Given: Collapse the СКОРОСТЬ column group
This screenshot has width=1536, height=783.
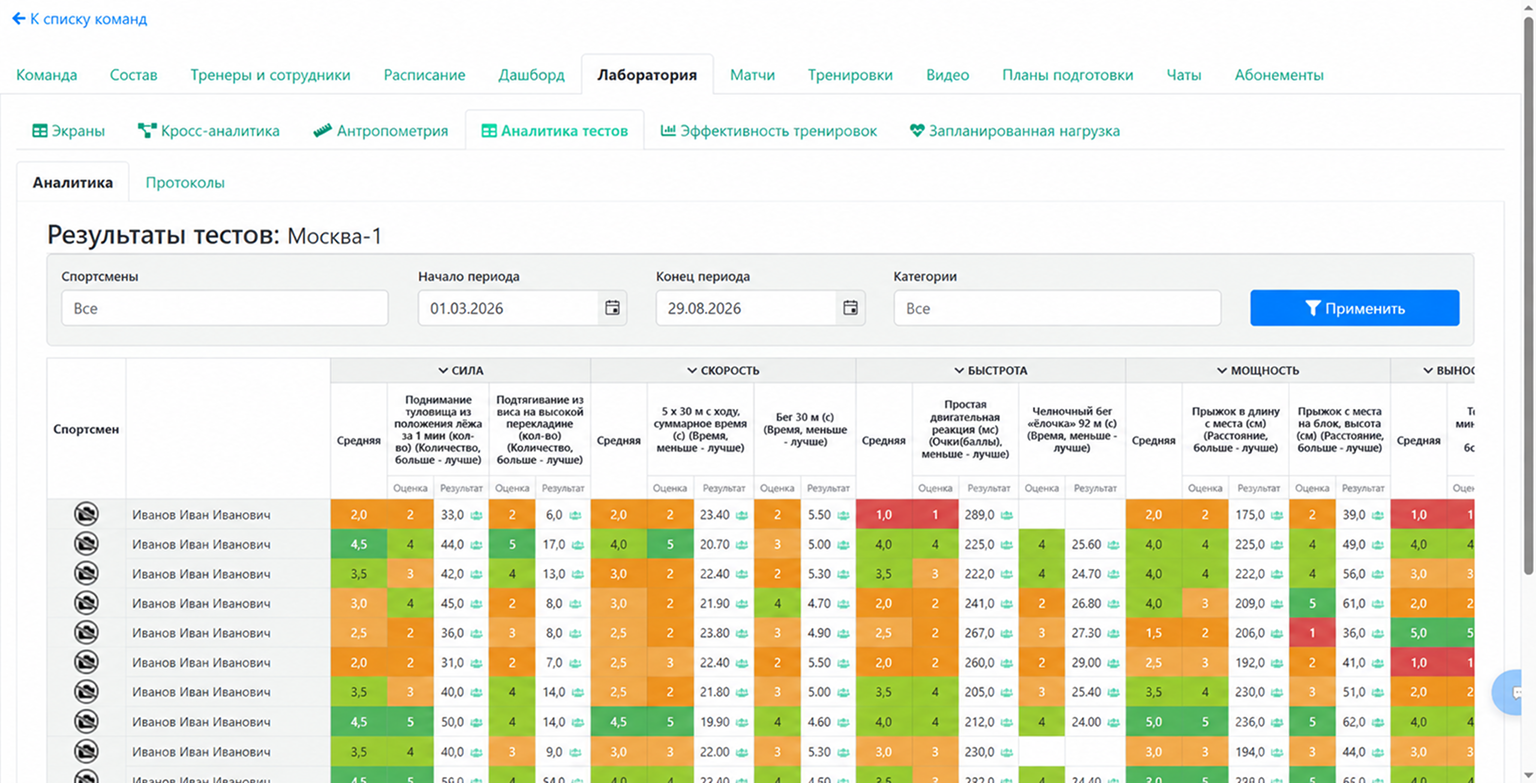Looking at the screenshot, I should click(723, 370).
